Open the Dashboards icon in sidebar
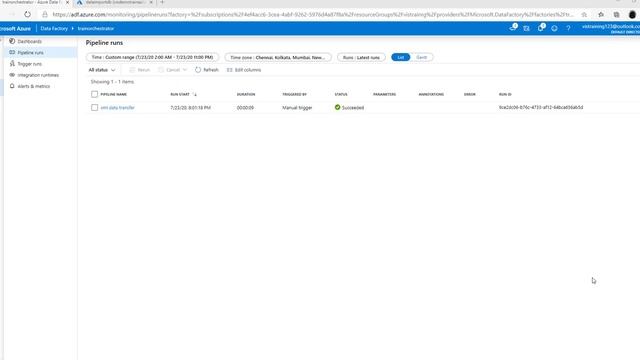 pyautogui.click(x=12, y=41)
